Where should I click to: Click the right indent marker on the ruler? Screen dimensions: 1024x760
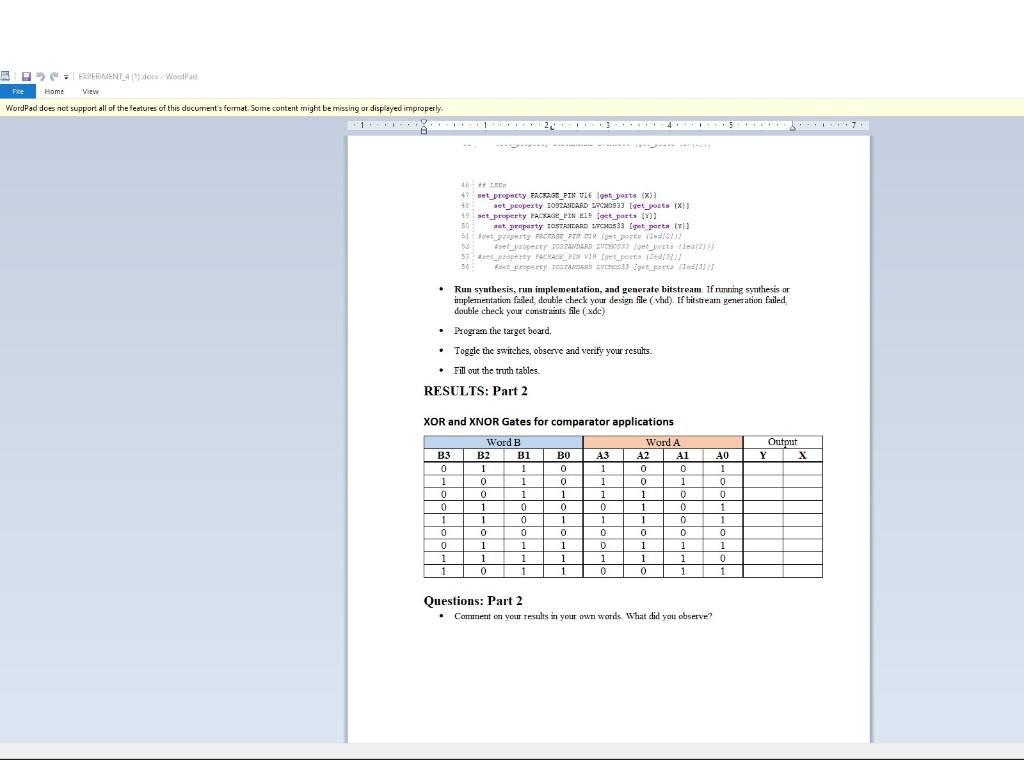(793, 127)
